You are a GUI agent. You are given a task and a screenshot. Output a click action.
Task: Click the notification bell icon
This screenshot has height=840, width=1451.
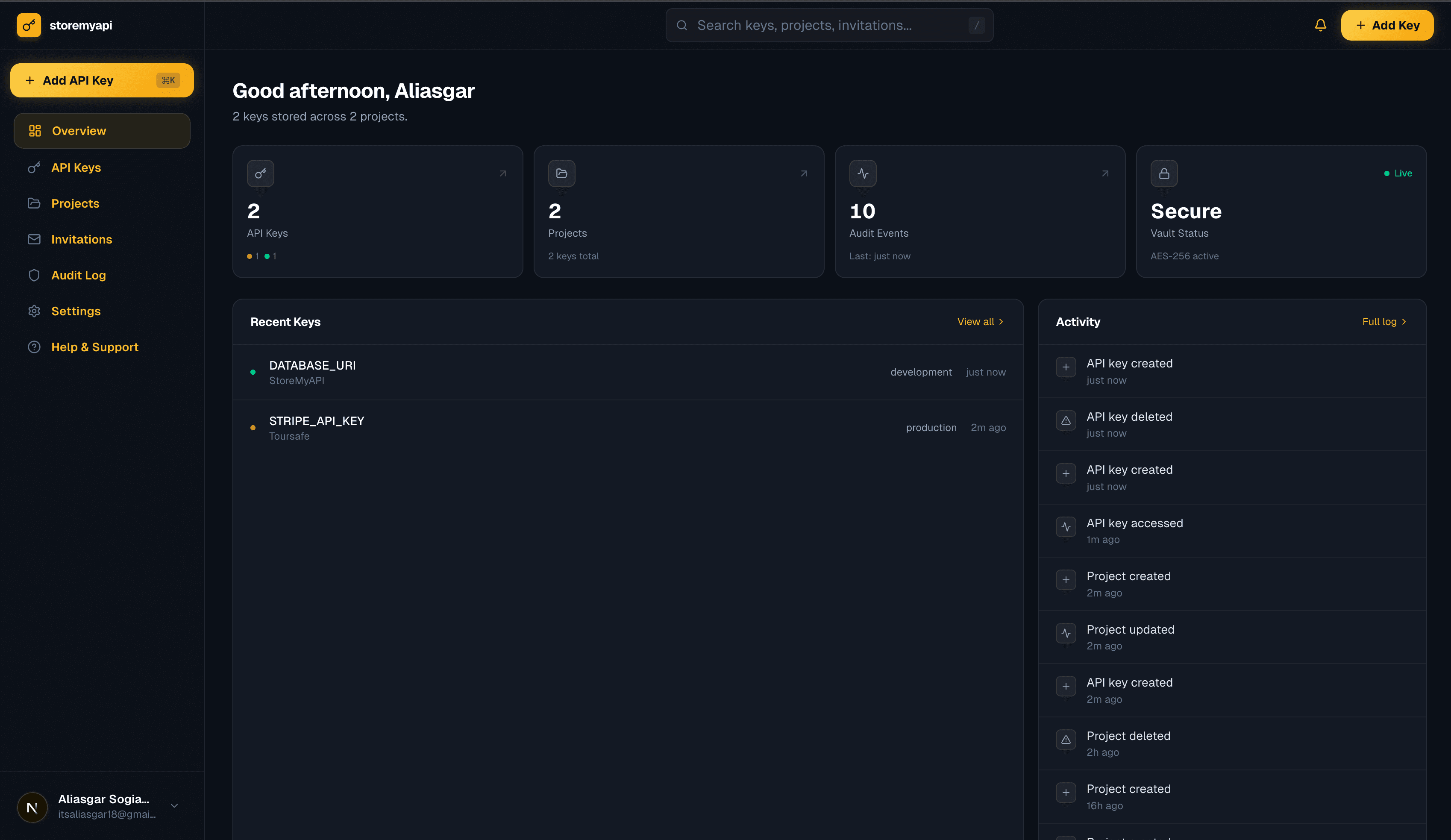click(x=1320, y=25)
